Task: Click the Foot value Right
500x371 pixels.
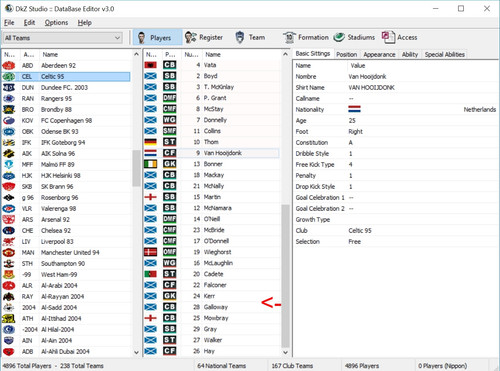Action: tap(355, 132)
